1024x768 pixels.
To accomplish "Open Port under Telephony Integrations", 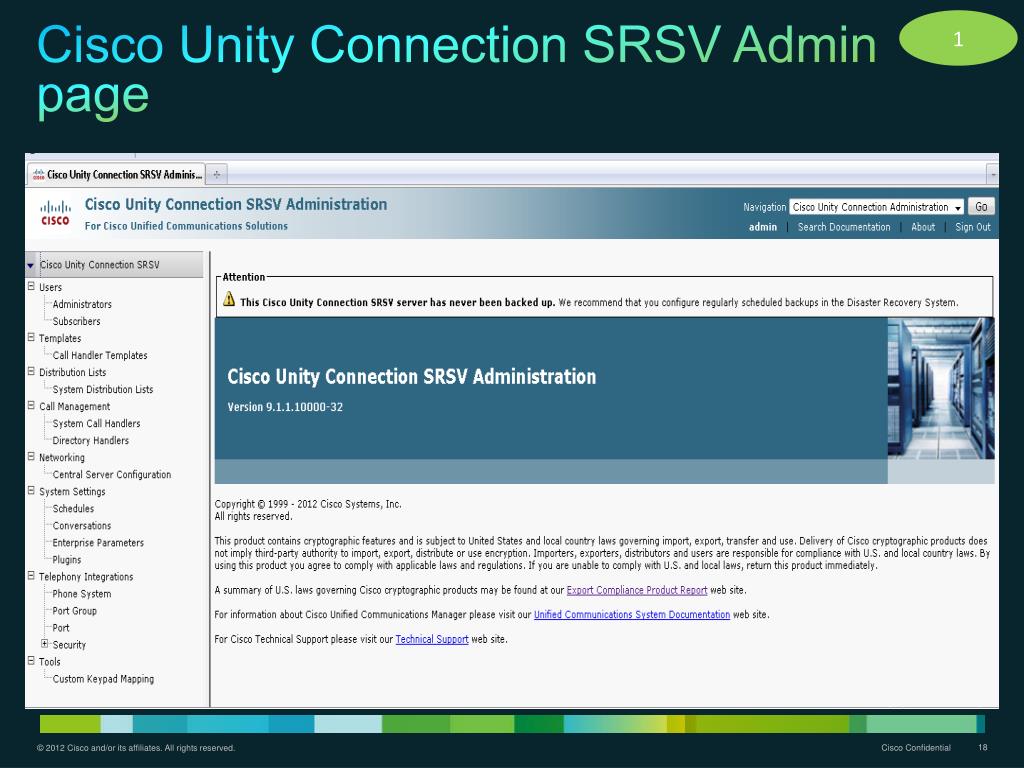I will (61, 628).
